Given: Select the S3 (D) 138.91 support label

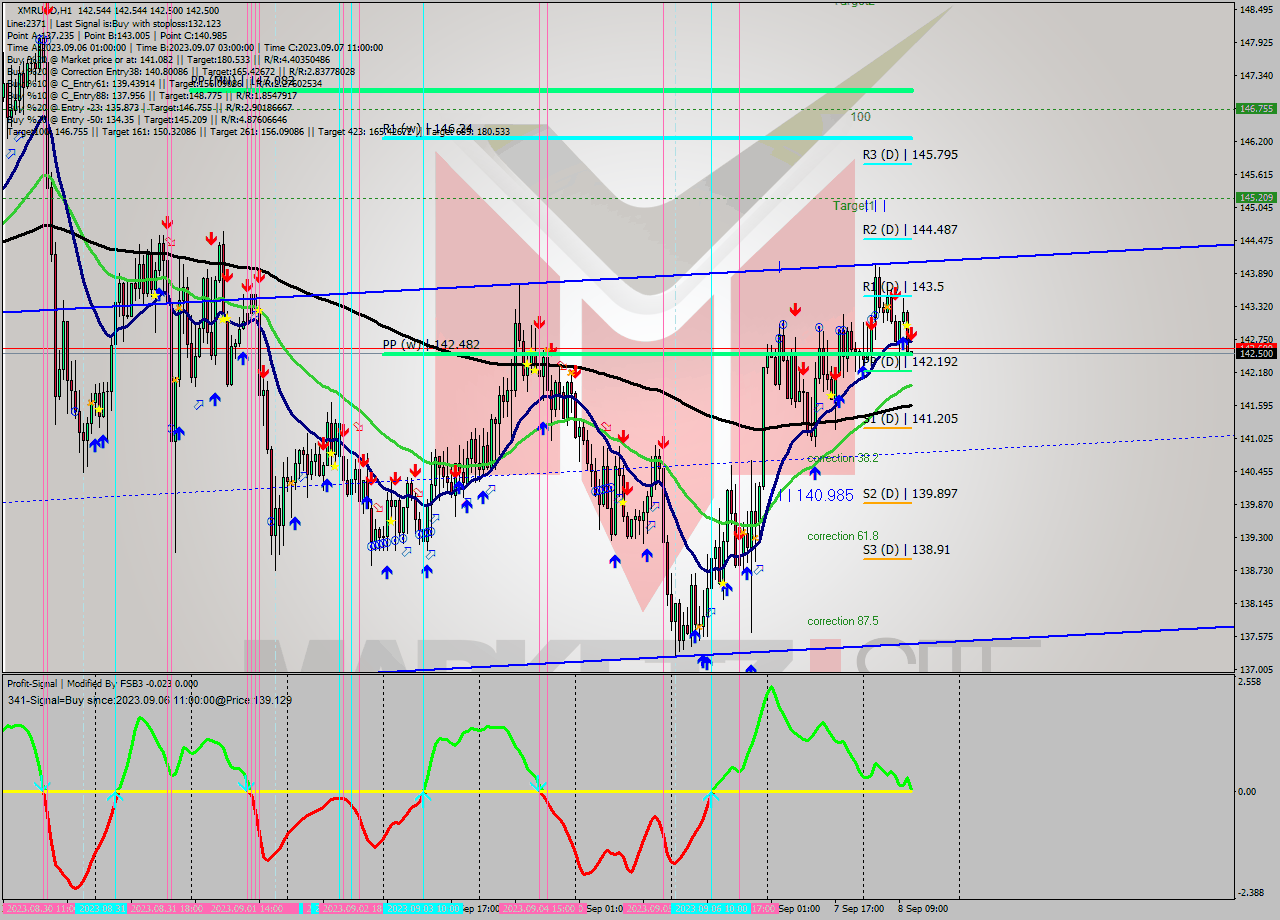Looking at the screenshot, I should 892,550.
